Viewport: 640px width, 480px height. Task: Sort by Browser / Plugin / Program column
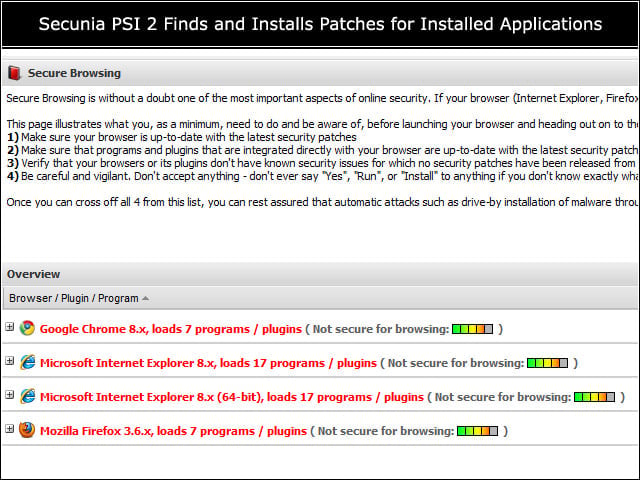coord(79,298)
